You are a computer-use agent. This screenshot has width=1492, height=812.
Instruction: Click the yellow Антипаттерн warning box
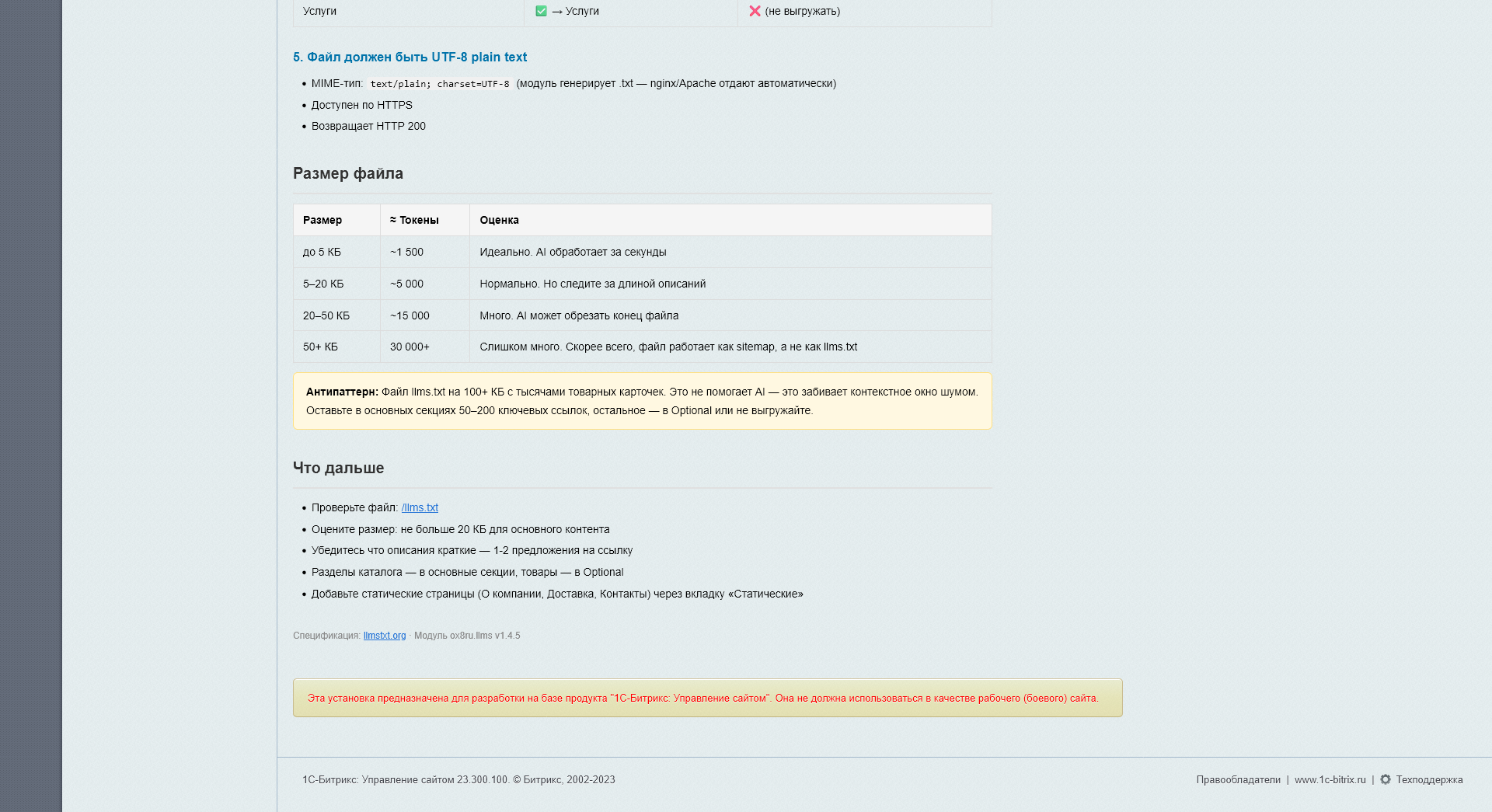(642, 401)
